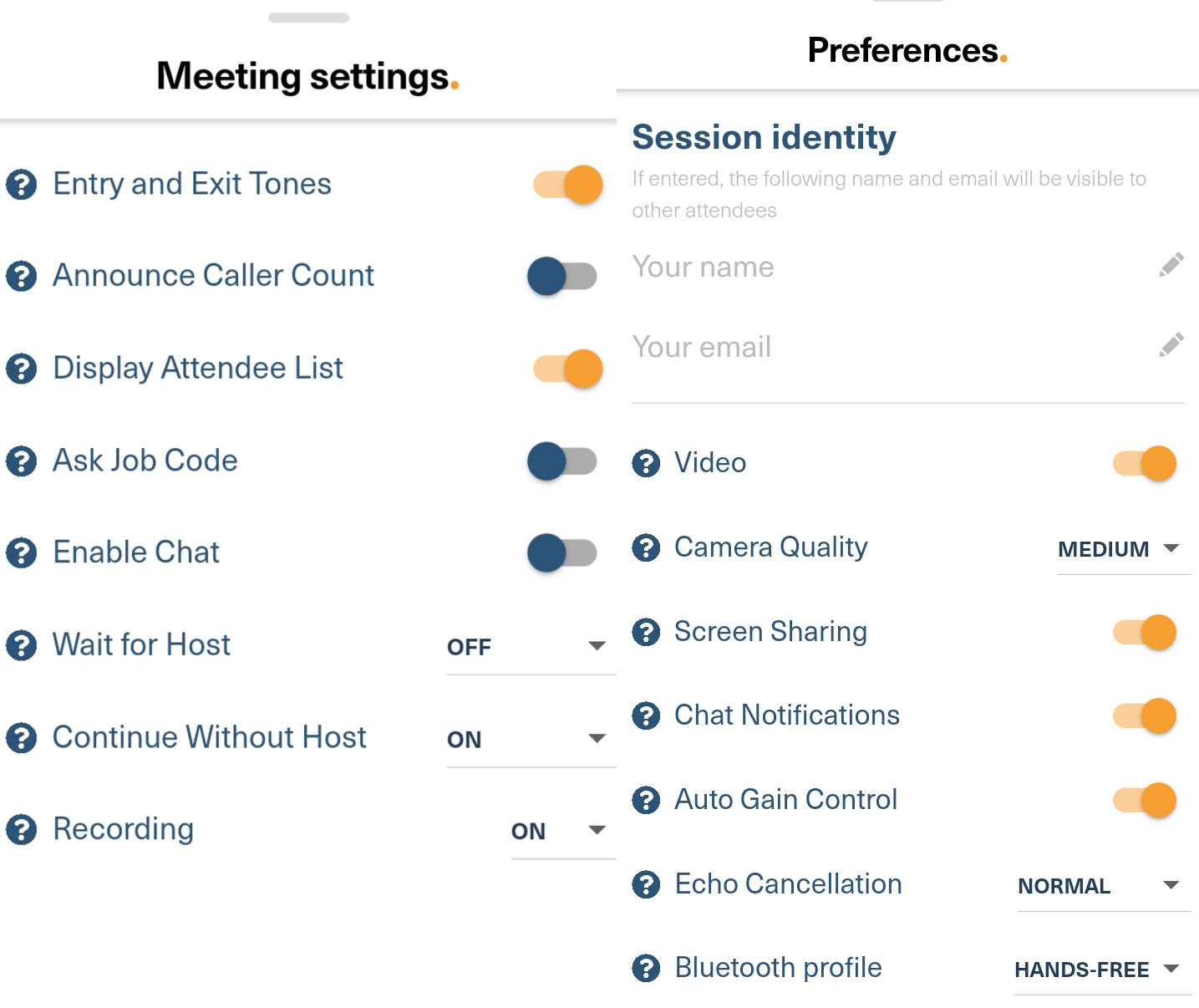1199x1008 pixels.
Task: Click help icon beside Announce Caller Count
Action: [21, 276]
